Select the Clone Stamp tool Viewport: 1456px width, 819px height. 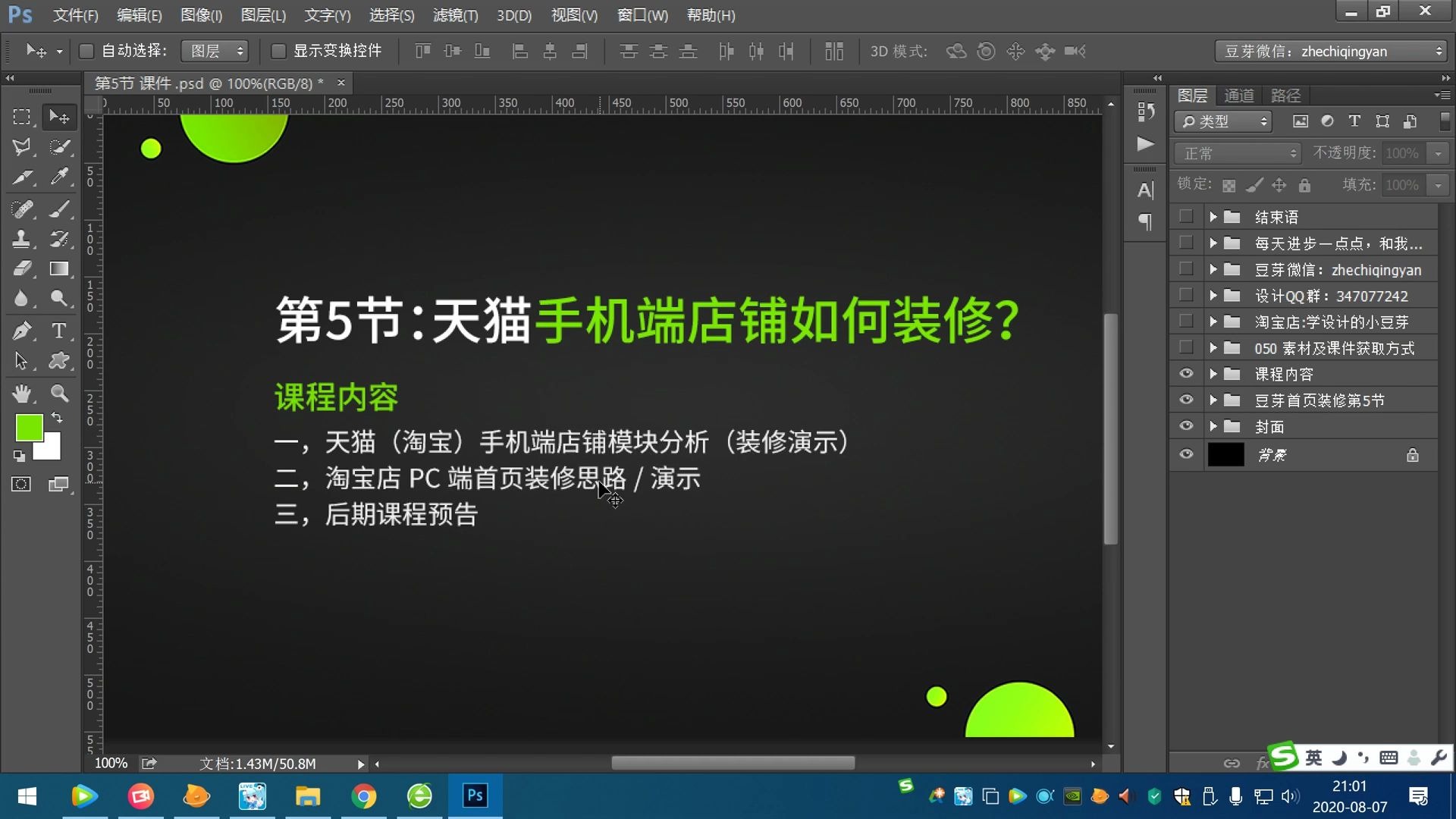(x=21, y=239)
